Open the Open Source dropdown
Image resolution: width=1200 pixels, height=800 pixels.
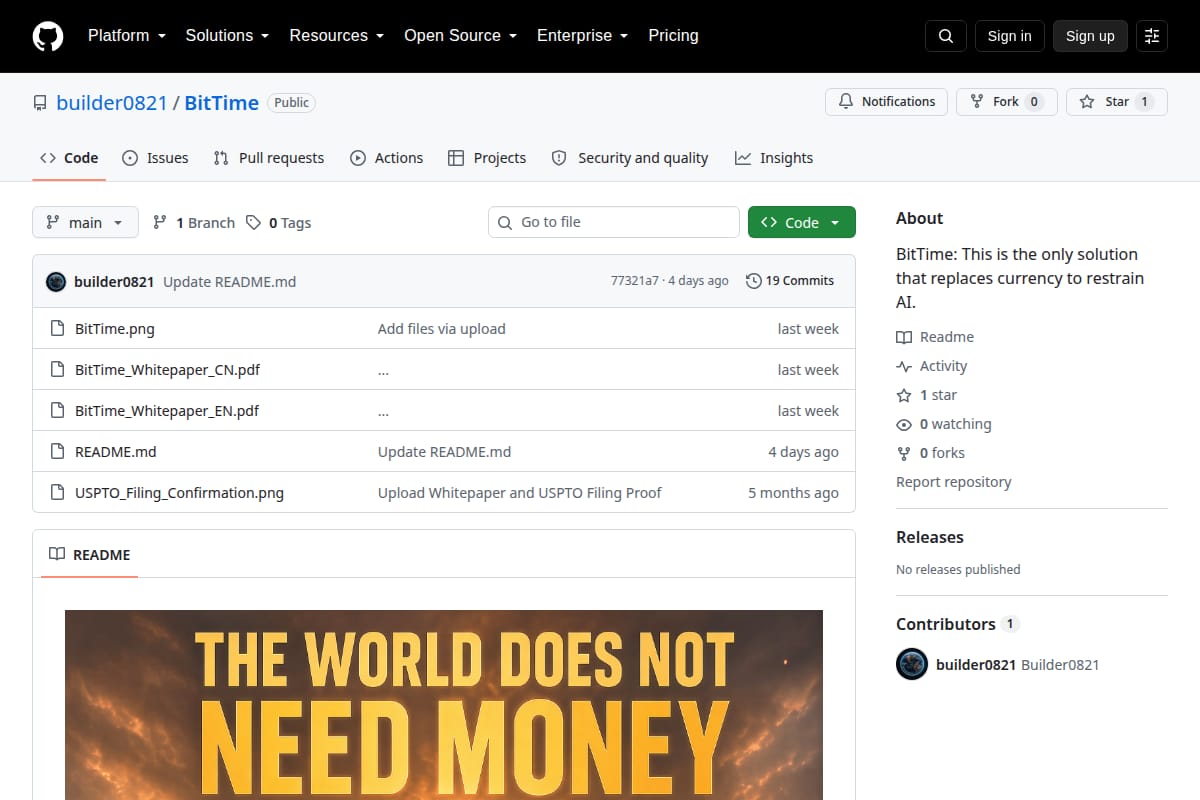(x=460, y=36)
